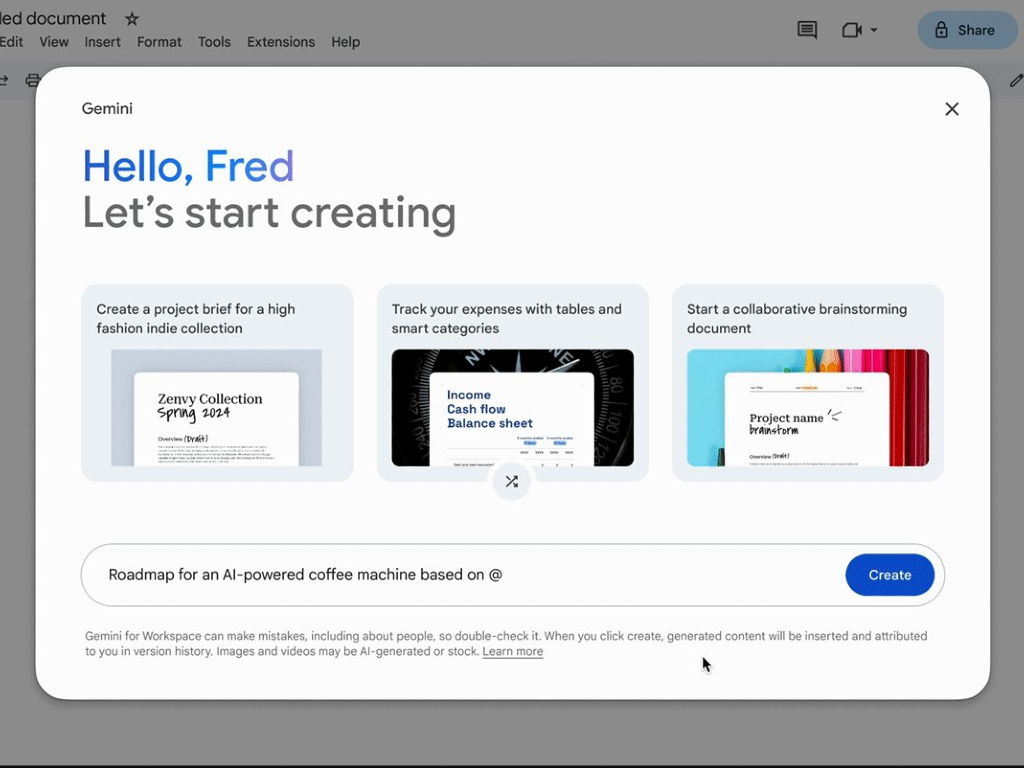Open the Help menu
This screenshot has height=768, width=1024.
click(x=345, y=42)
